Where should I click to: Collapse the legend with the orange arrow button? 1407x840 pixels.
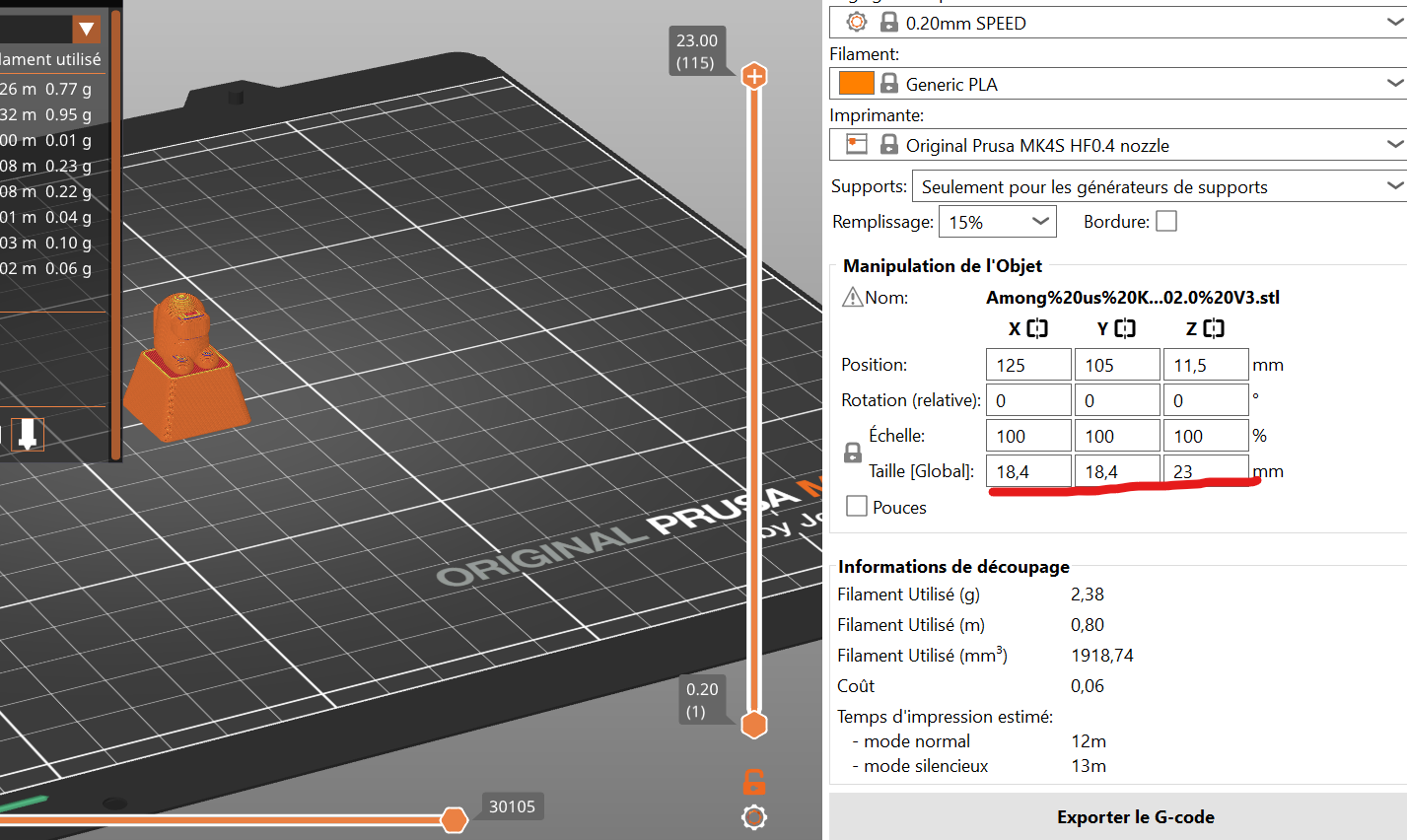coord(87,29)
